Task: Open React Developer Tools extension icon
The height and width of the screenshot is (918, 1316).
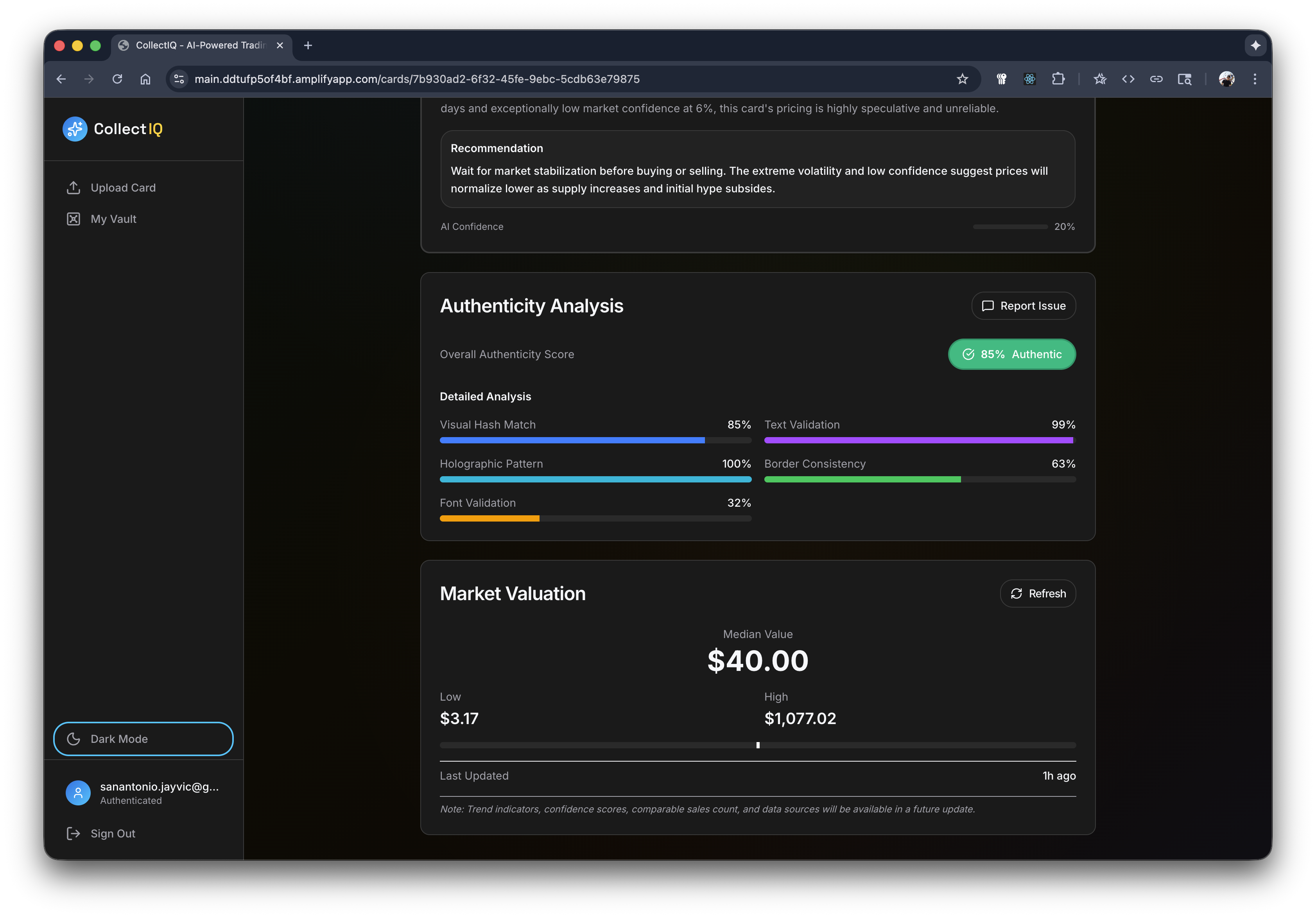Action: coord(1029,79)
